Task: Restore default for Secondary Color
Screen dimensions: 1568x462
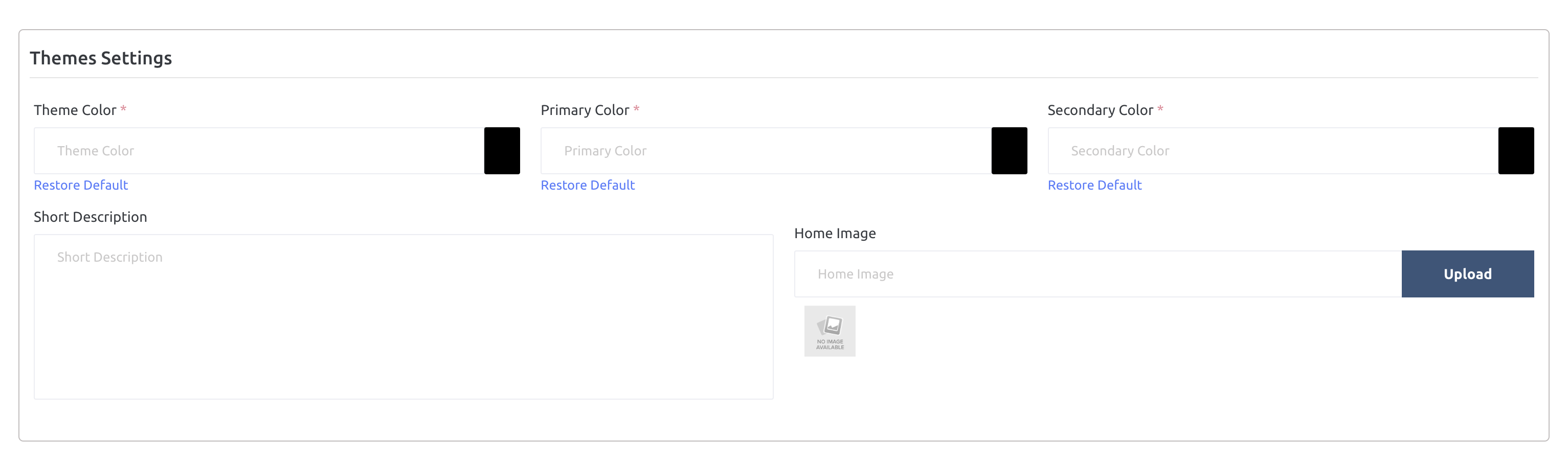Action: pos(1094,186)
